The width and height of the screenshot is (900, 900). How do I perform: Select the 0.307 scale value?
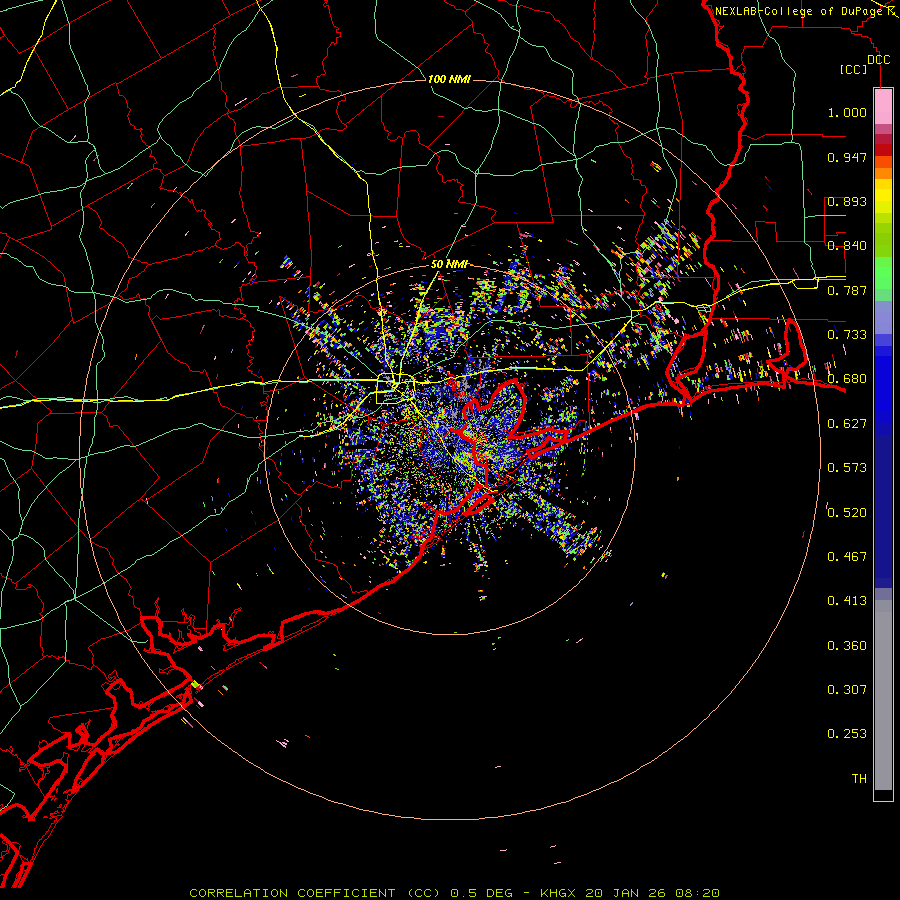pyautogui.click(x=847, y=689)
